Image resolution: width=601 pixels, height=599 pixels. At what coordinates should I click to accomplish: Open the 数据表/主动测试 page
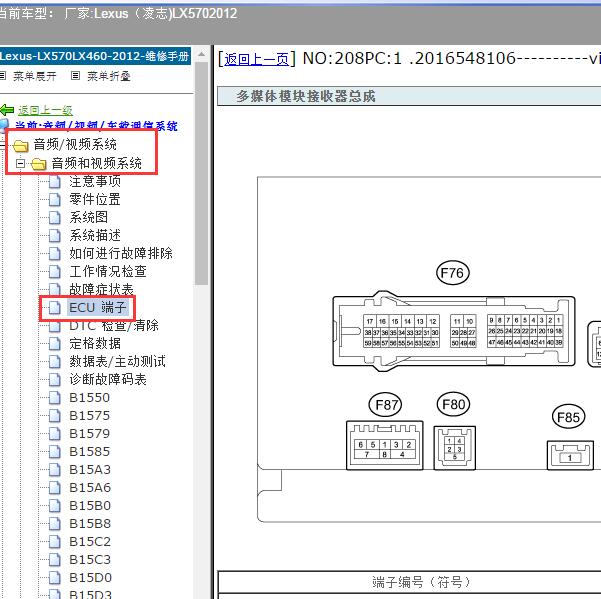tap(117, 361)
